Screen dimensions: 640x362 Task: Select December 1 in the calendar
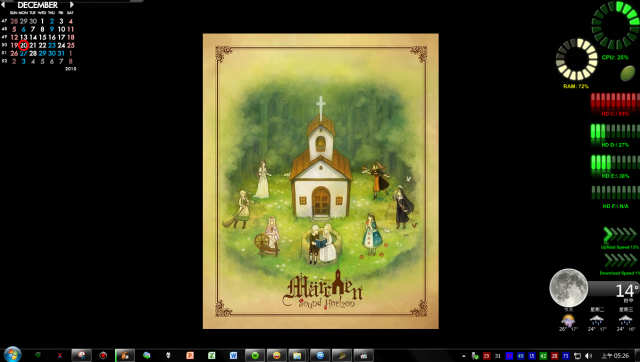42,21
